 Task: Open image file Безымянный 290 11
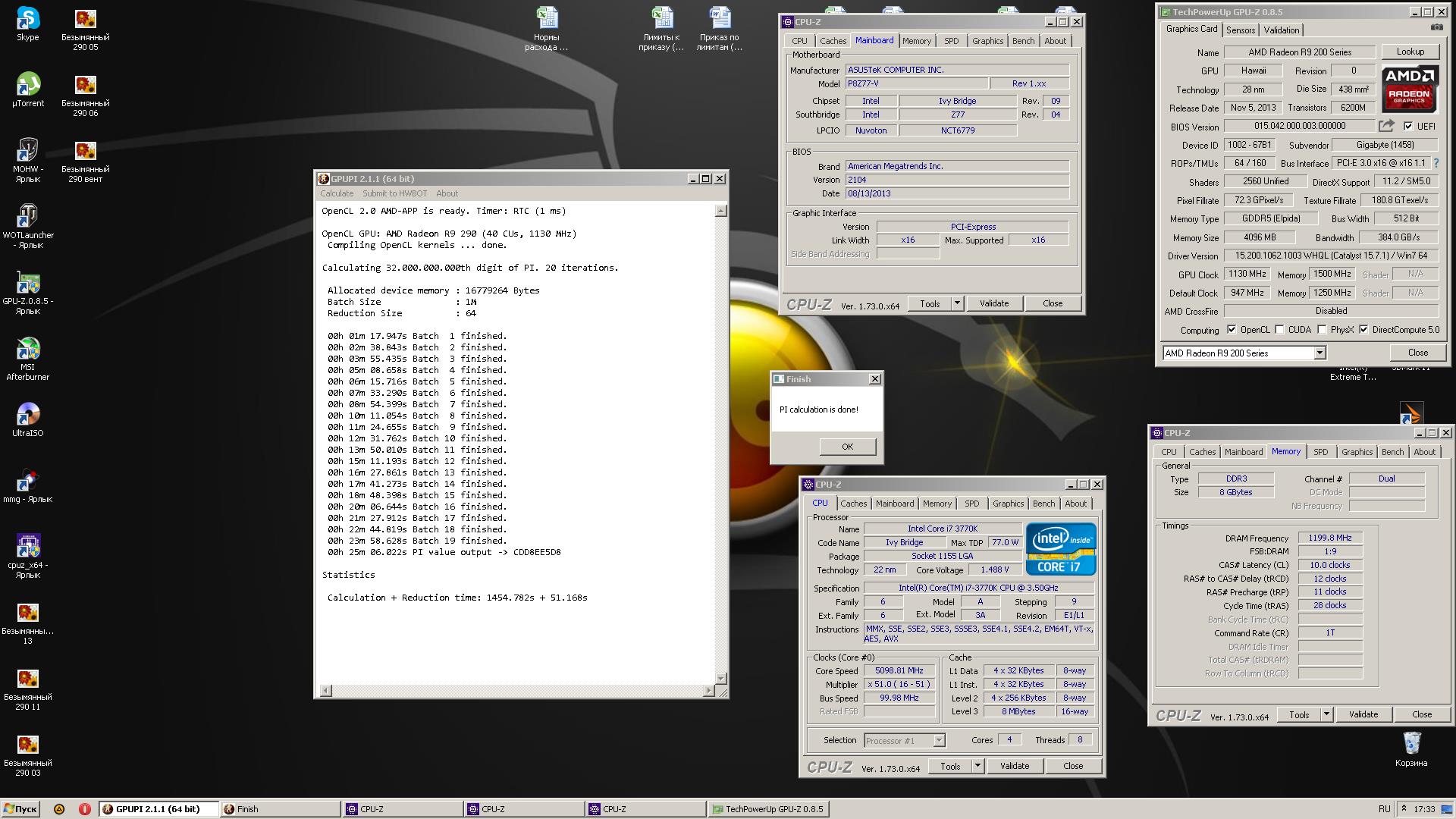coord(28,688)
